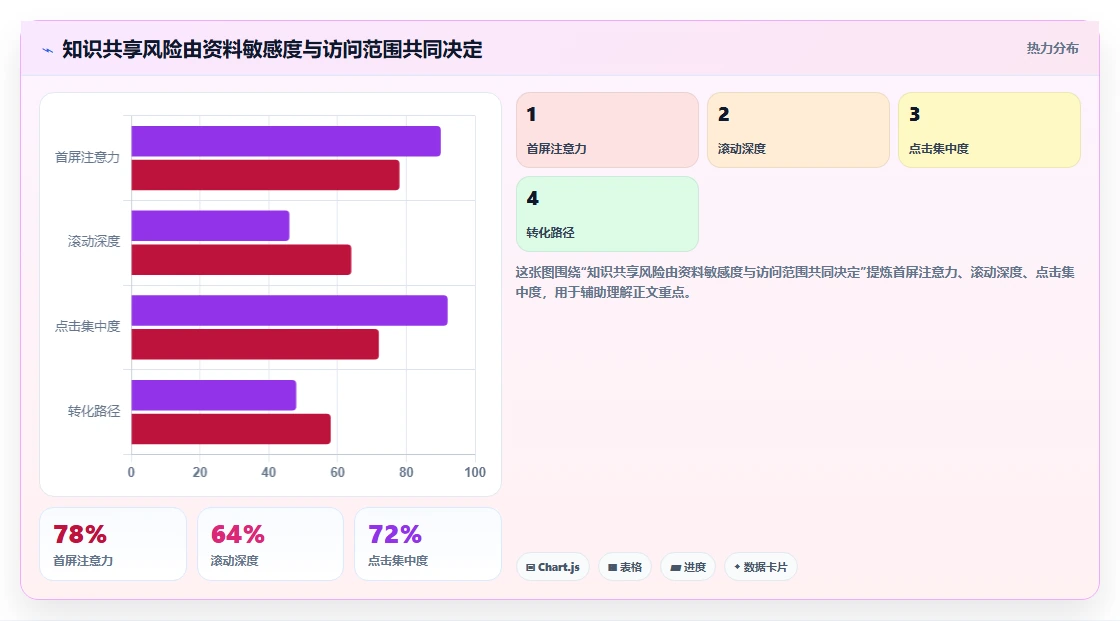
Task: Click red bar for 首屏注意力
Action: 265,175
